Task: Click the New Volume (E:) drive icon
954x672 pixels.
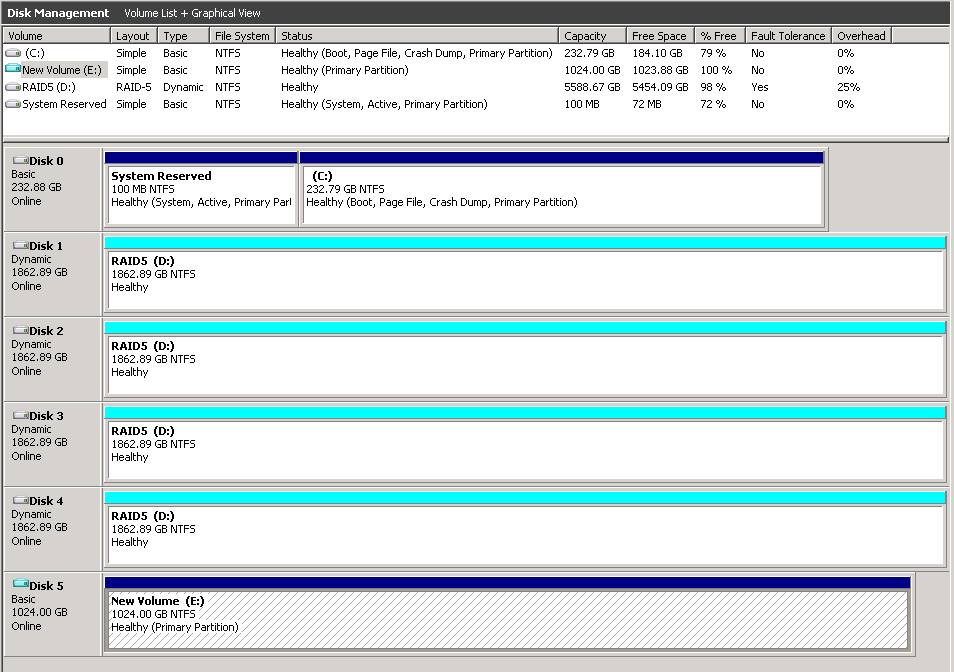Action: point(13,70)
